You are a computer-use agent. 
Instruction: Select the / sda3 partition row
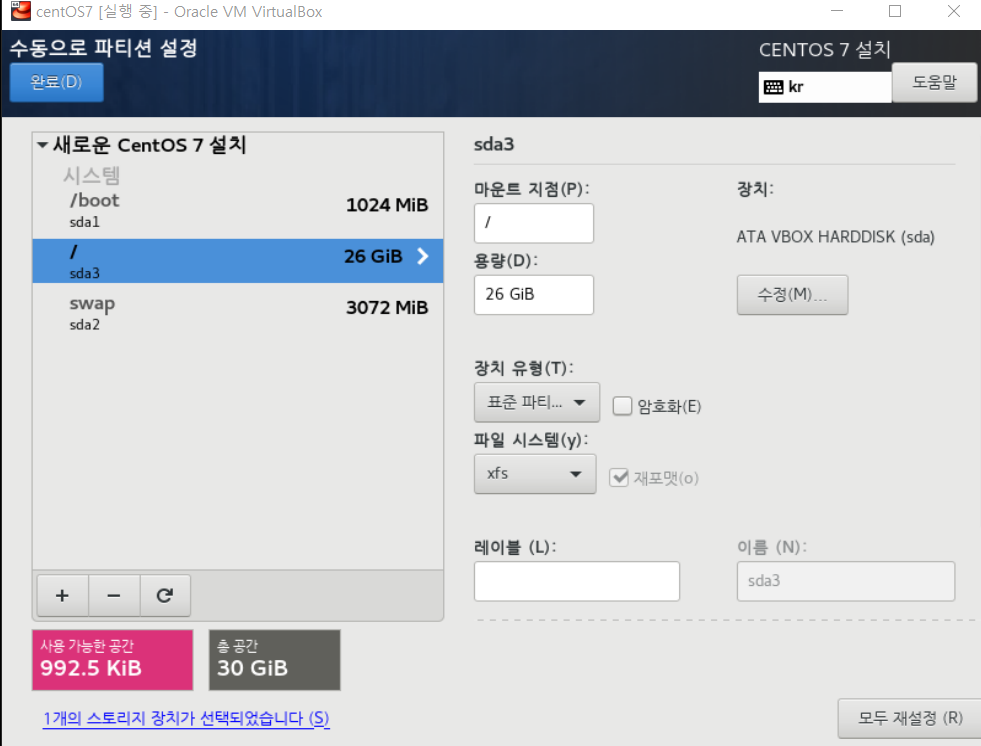point(238,260)
